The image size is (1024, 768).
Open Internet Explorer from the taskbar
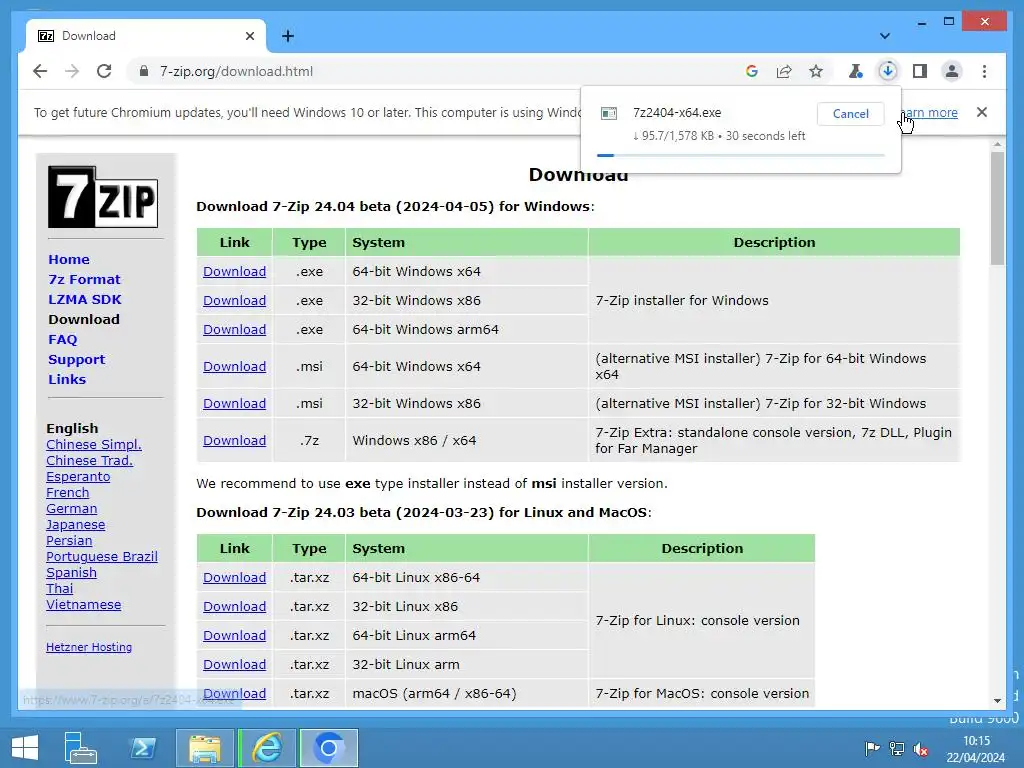click(x=267, y=748)
